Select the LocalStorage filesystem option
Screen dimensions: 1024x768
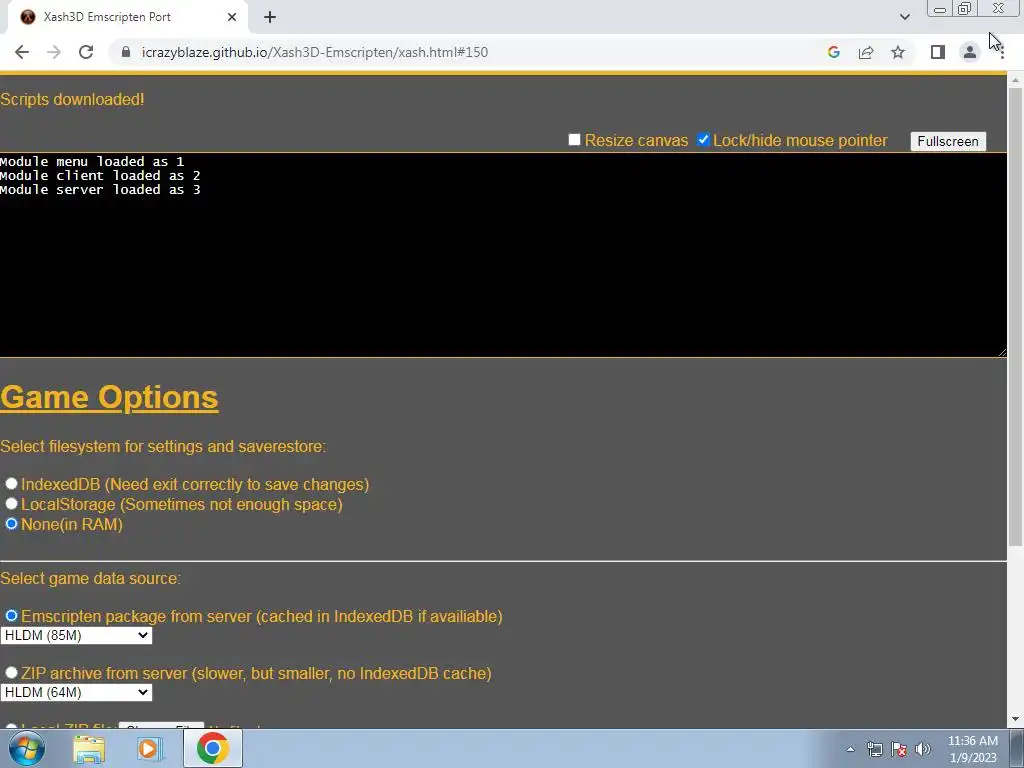click(x=11, y=504)
